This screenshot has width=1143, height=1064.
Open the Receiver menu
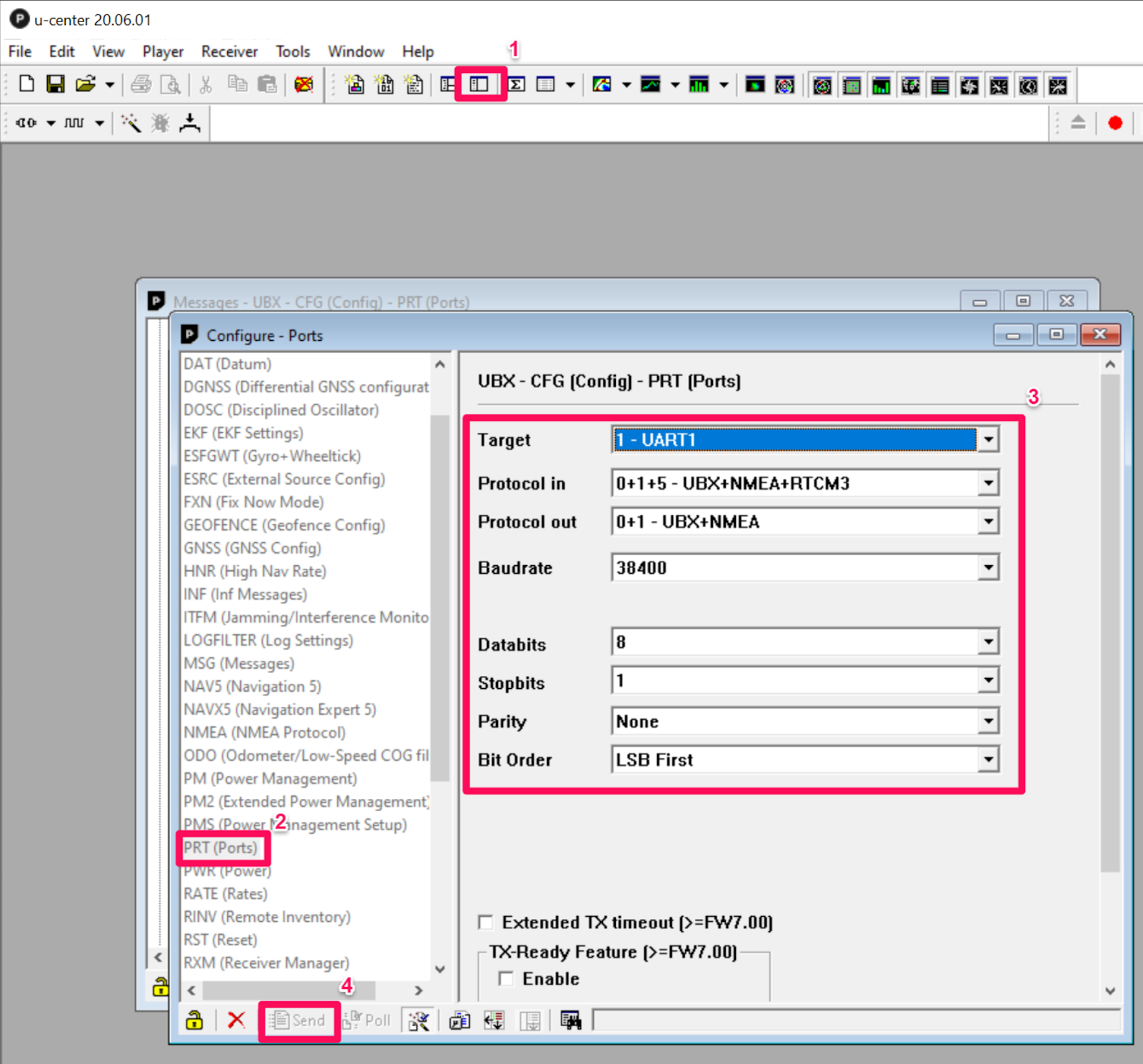click(229, 51)
